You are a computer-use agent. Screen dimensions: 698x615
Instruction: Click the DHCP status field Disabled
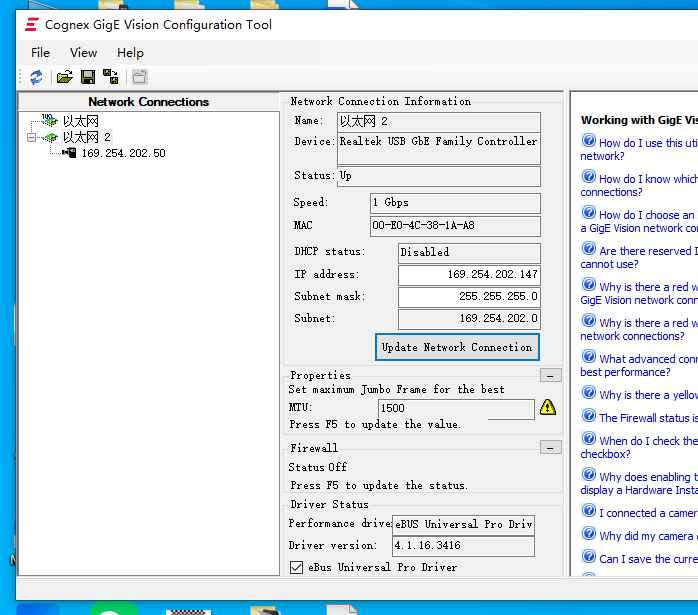469,252
